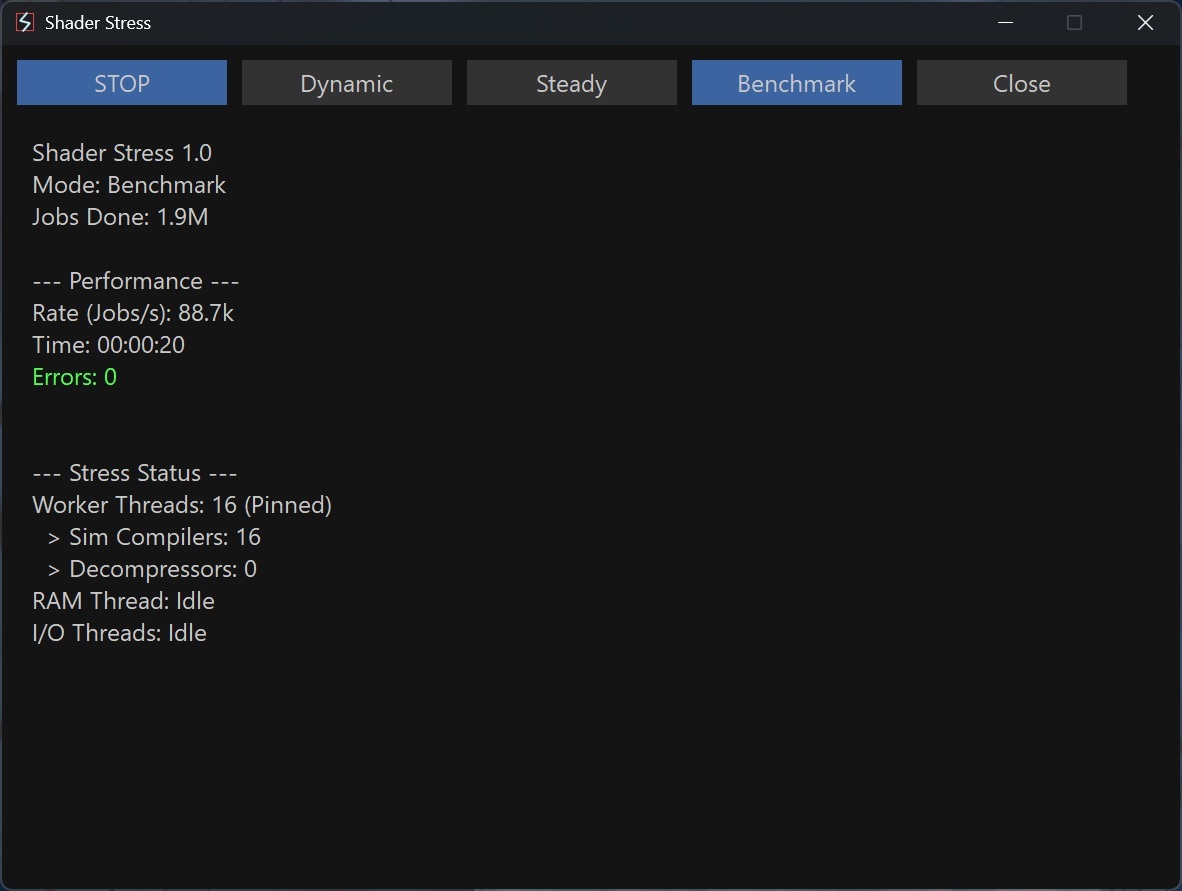Select the Steady mode button
Screen dimensions: 1182x891
coord(571,83)
